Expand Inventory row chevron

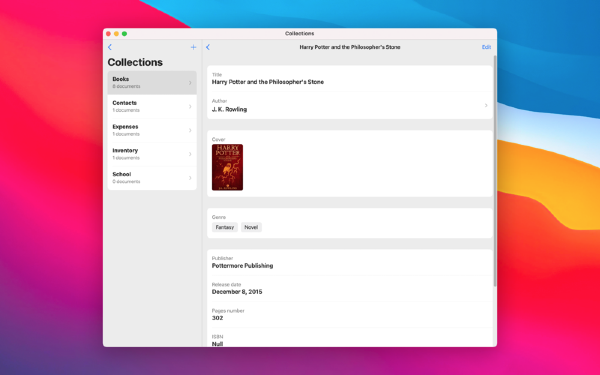[x=190, y=154]
